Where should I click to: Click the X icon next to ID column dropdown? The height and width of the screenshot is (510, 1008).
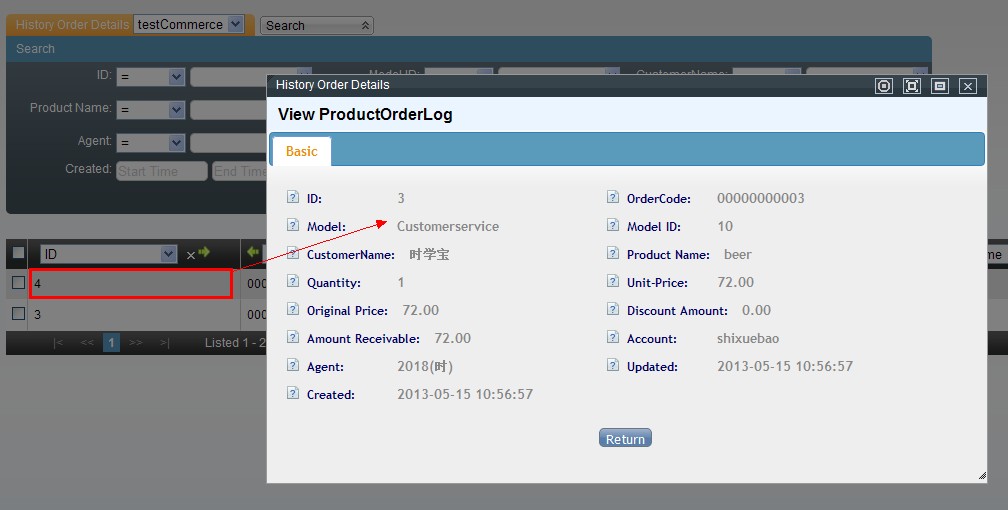190,255
